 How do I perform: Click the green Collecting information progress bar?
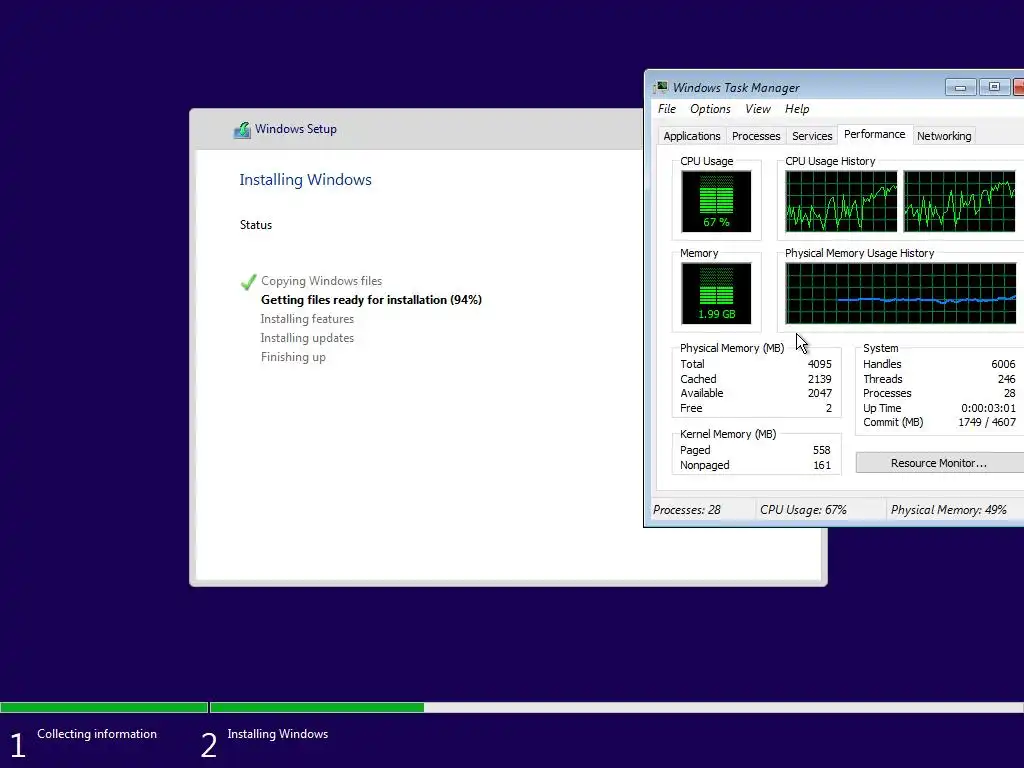(x=104, y=707)
